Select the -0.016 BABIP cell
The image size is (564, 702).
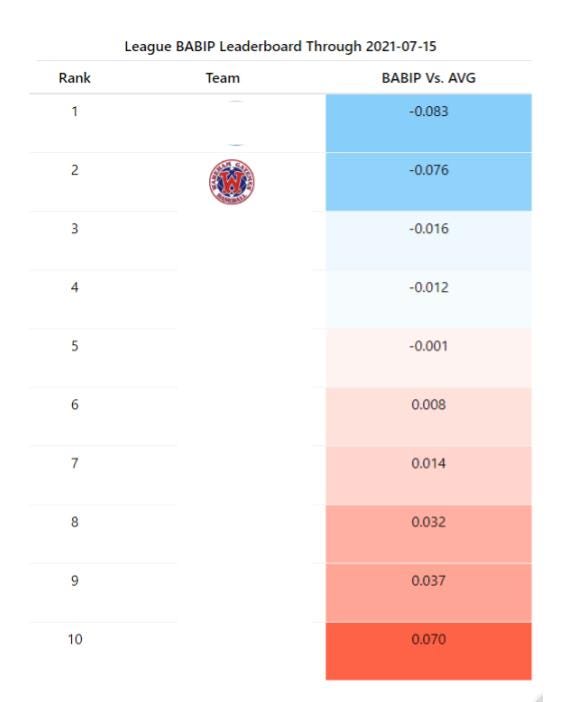point(428,240)
